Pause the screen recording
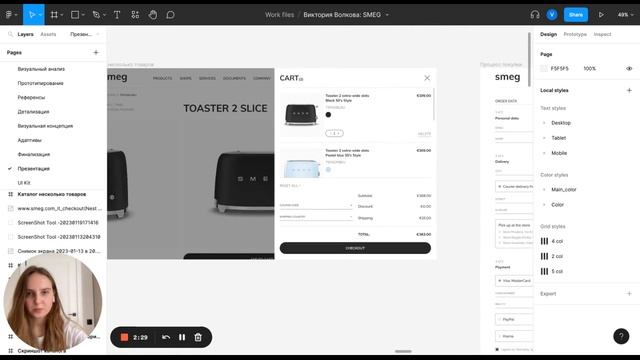 (182, 337)
